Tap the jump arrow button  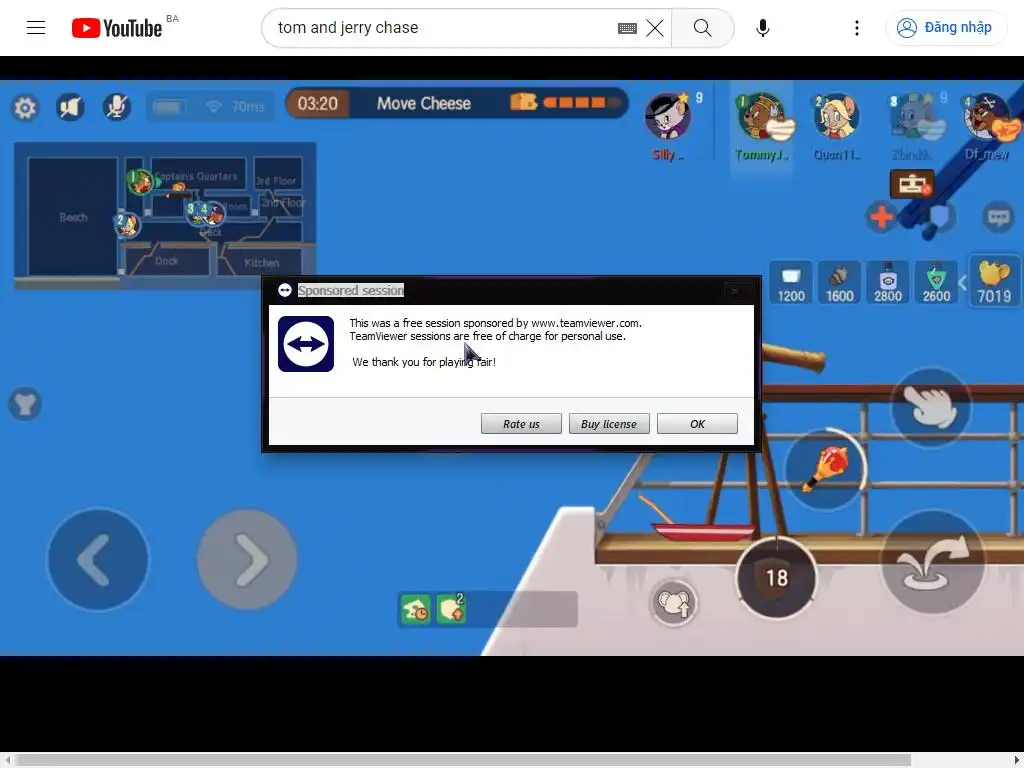tap(933, 562)
